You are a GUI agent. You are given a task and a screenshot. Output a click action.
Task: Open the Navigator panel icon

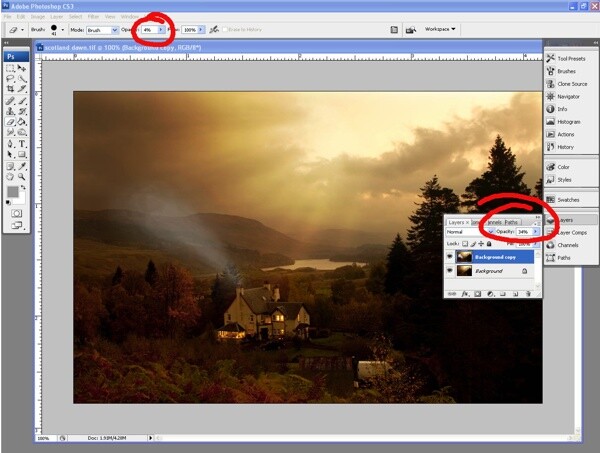pos(550,96)
